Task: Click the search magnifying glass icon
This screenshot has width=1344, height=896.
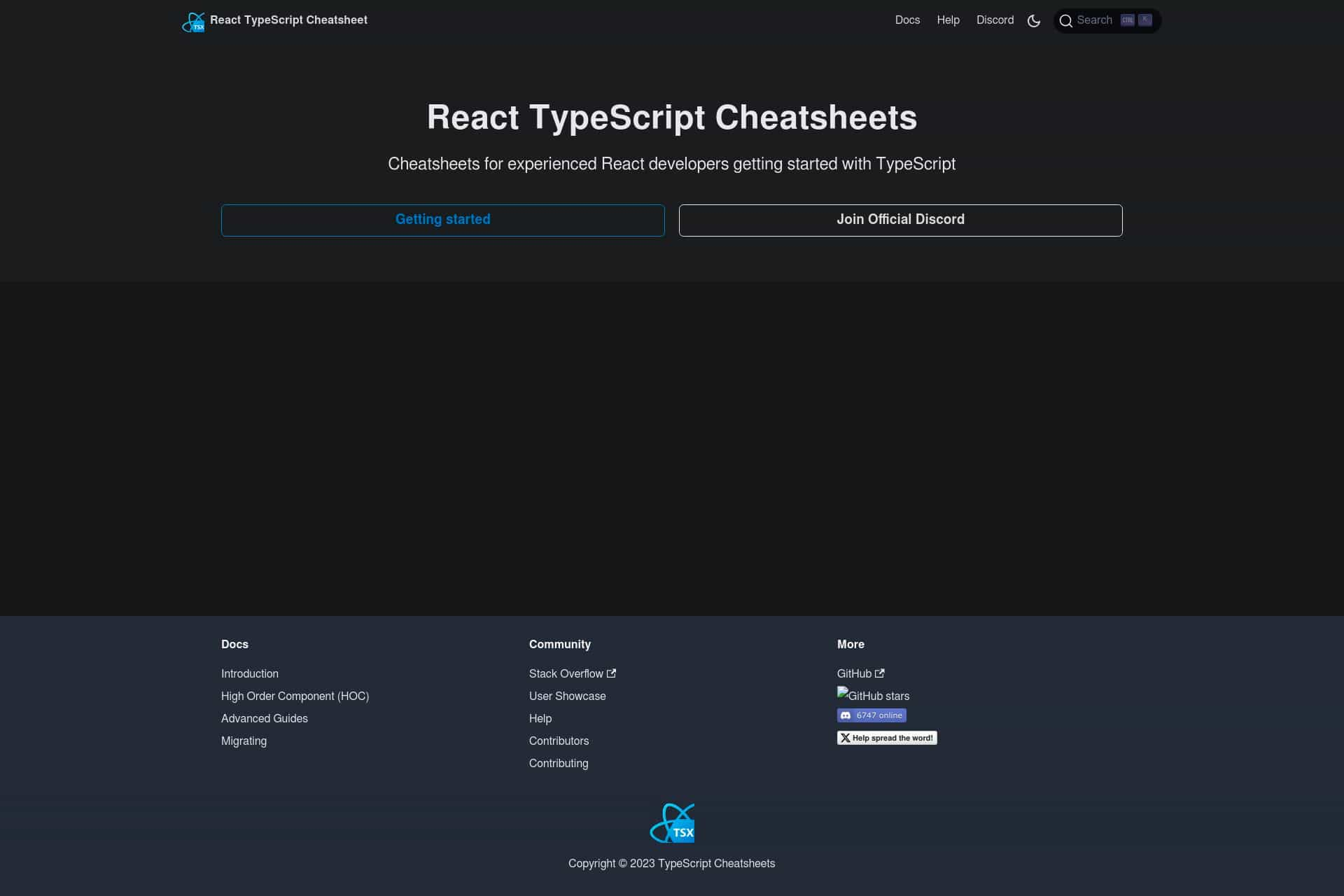Action: [x=1066, y=20]
